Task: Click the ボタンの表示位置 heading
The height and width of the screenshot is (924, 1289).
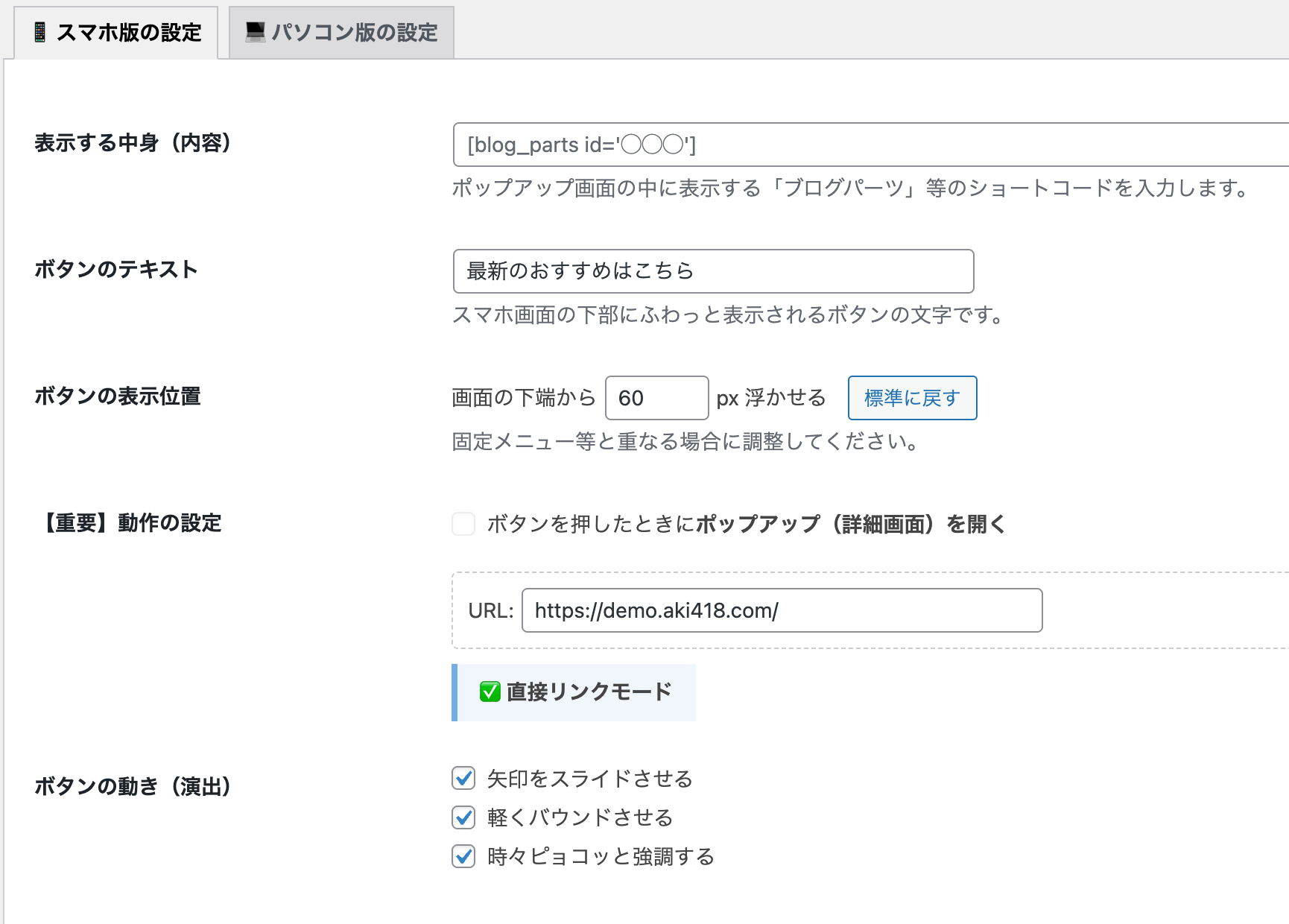Action: click(x=118, y=396)
